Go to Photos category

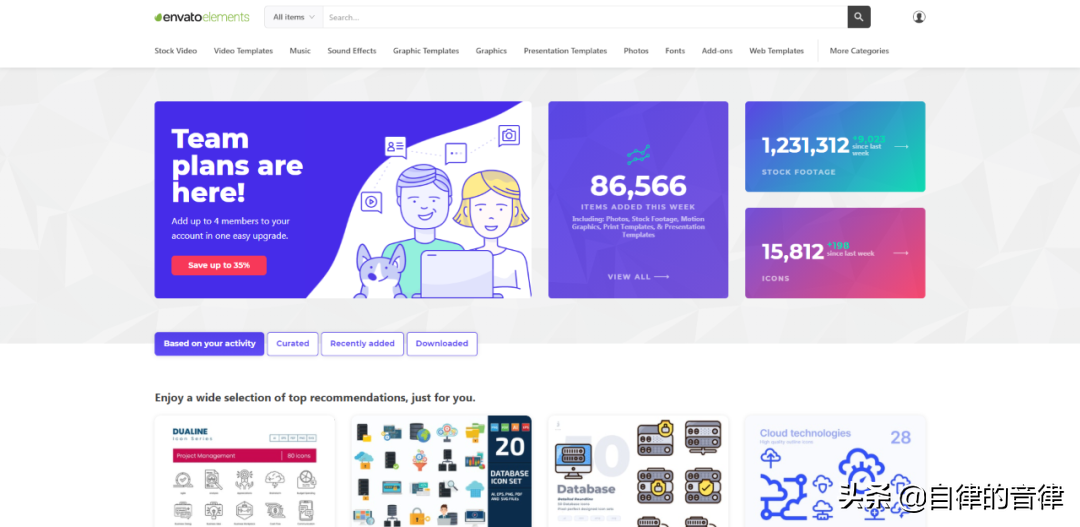coord(636,51)
